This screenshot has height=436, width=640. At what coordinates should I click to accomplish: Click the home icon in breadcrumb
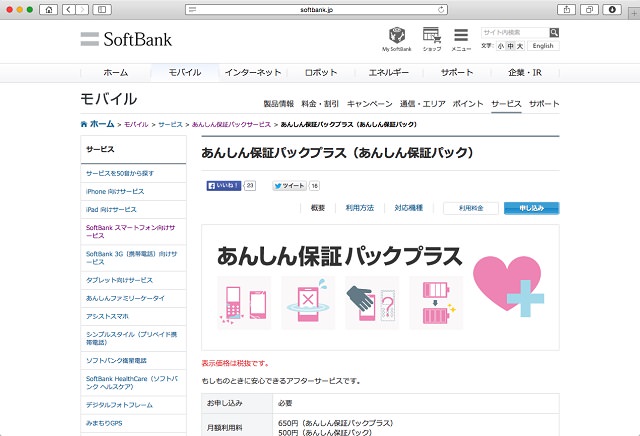click(84, 124)
